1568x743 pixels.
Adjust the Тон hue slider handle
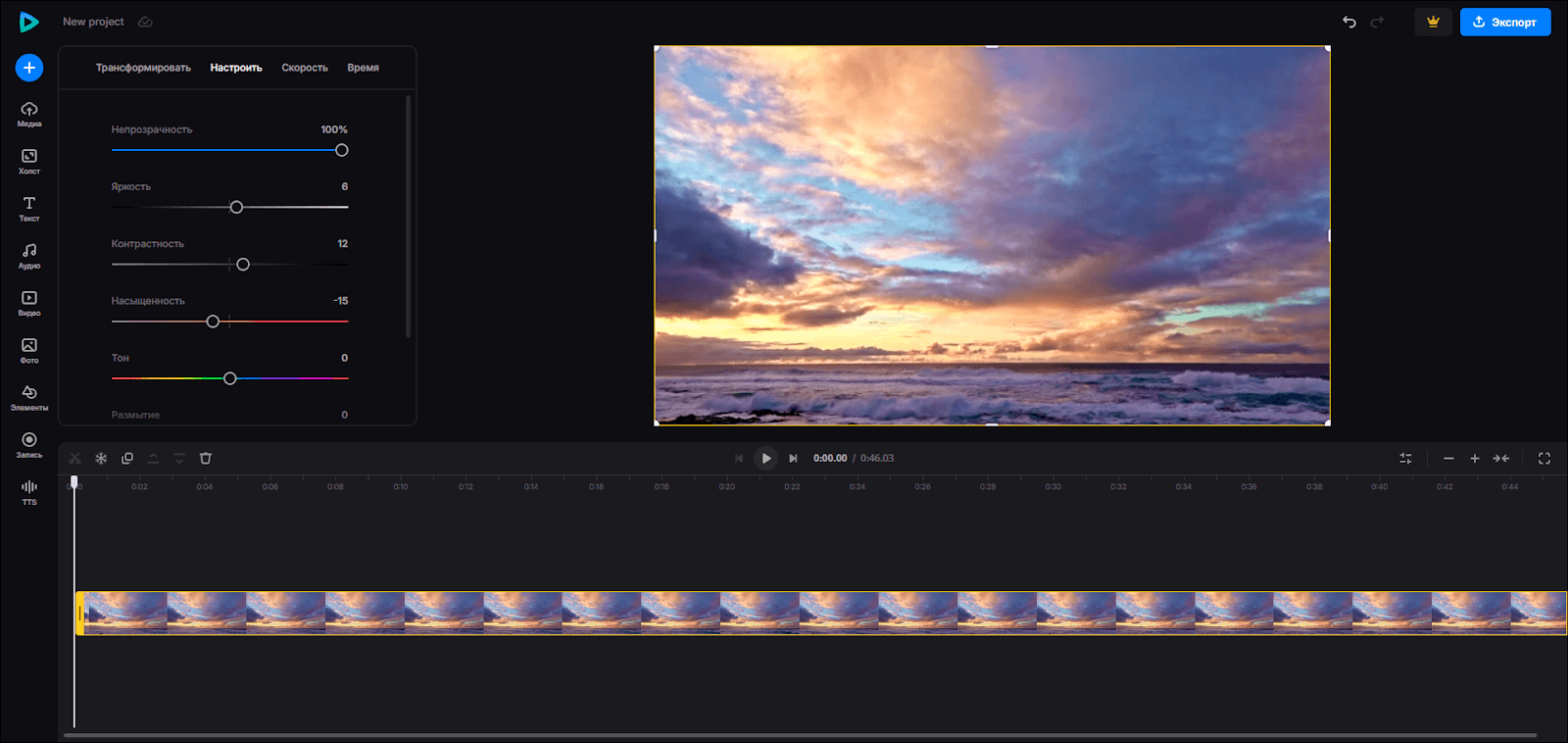click(x=230, y=378)
